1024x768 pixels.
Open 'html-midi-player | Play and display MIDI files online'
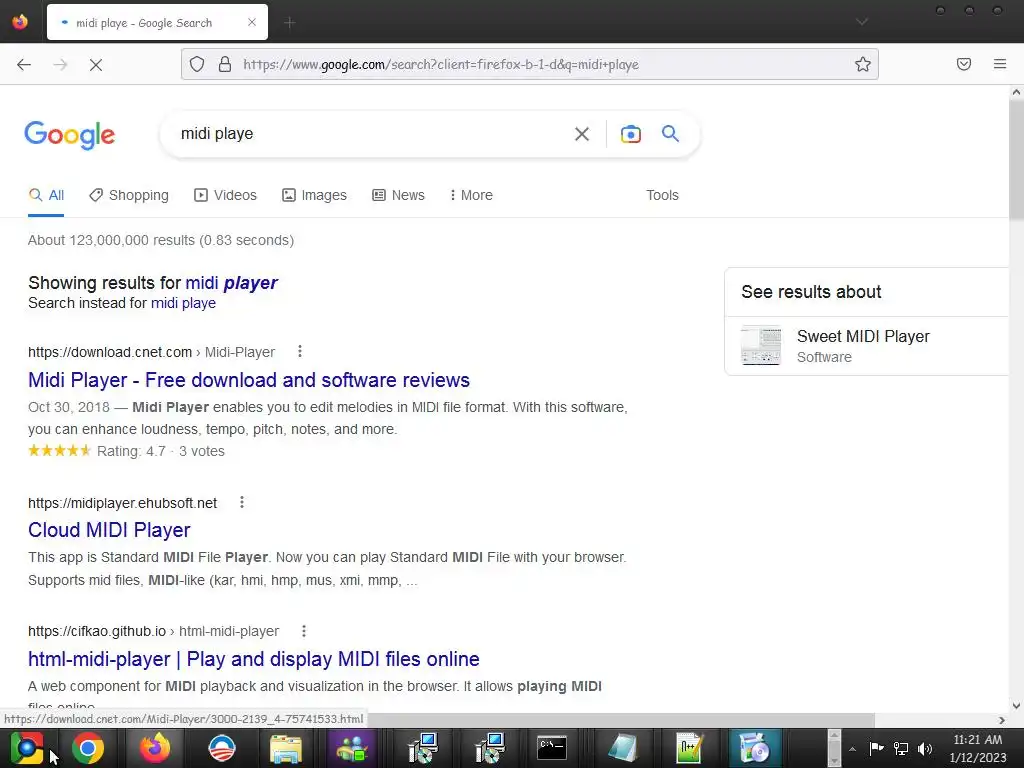point(253,659)
